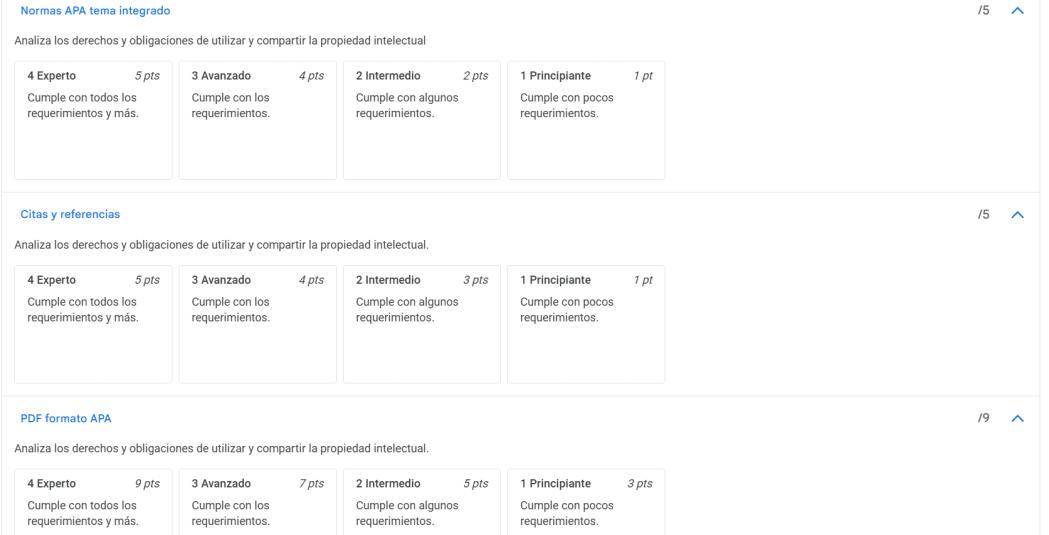This screenshot has width=1049, height=535.
Task: Choose 3 Avanzado level for Citas y referencias
Action: coord(257,324)
